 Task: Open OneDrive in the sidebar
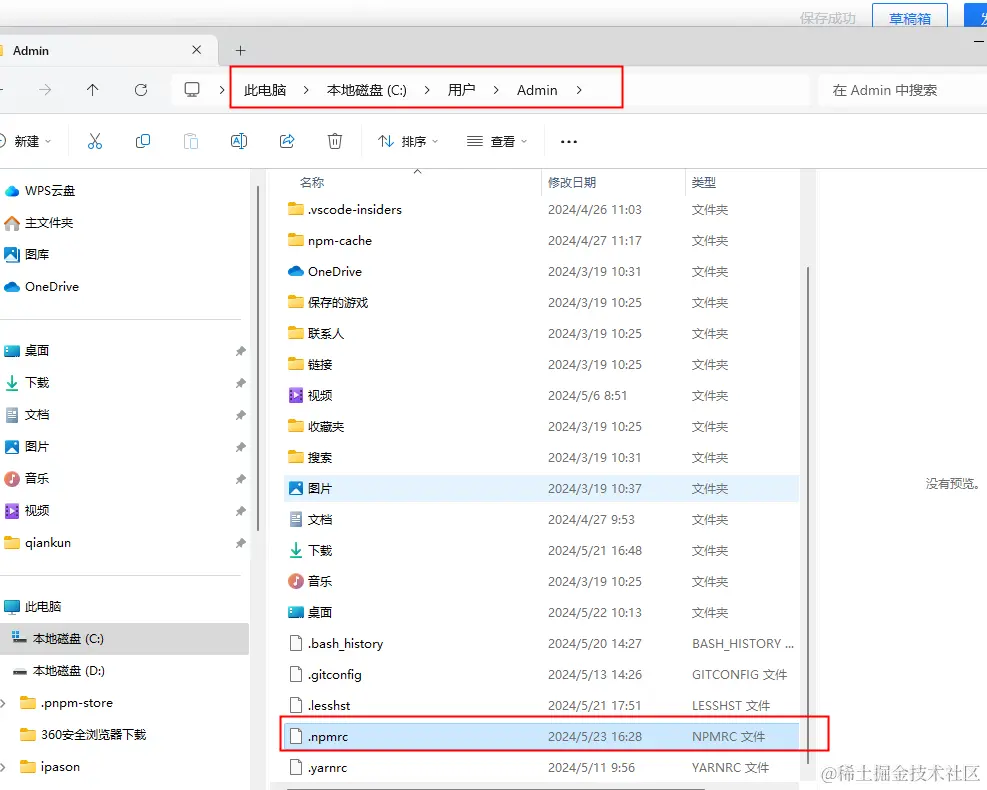click(42, 286)
